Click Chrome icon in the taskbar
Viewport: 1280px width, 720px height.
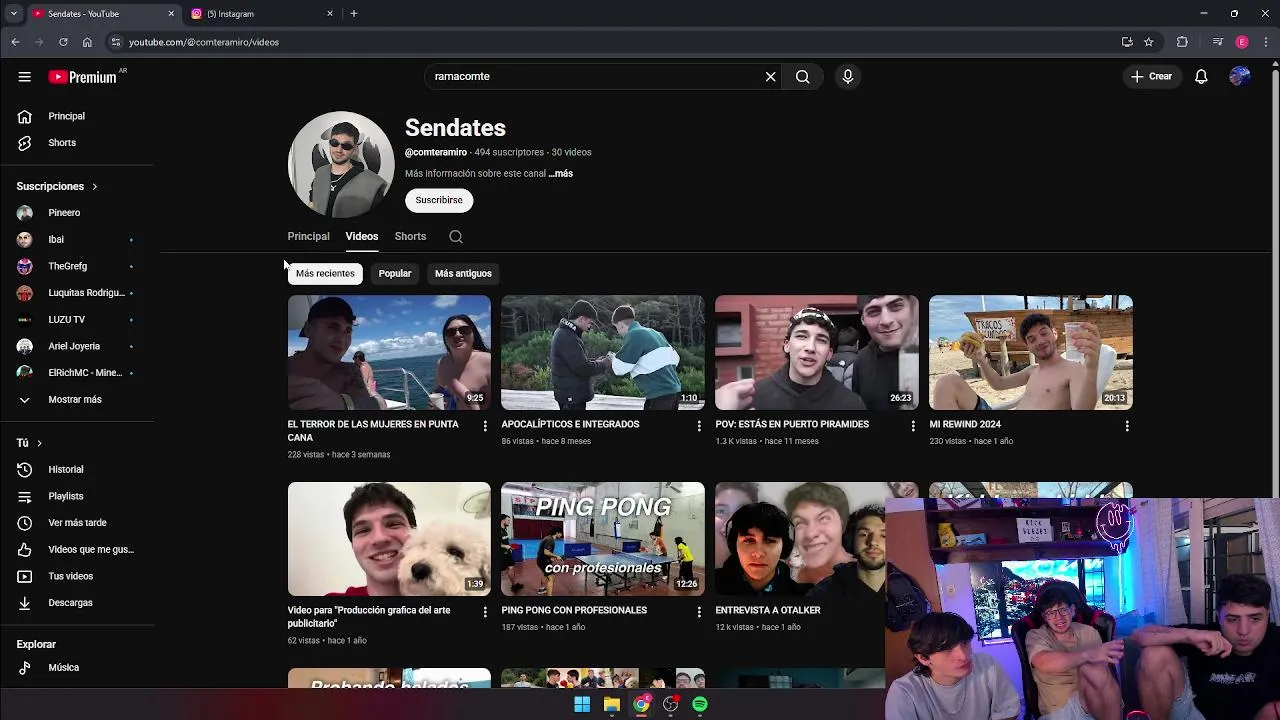click(641, 705)
